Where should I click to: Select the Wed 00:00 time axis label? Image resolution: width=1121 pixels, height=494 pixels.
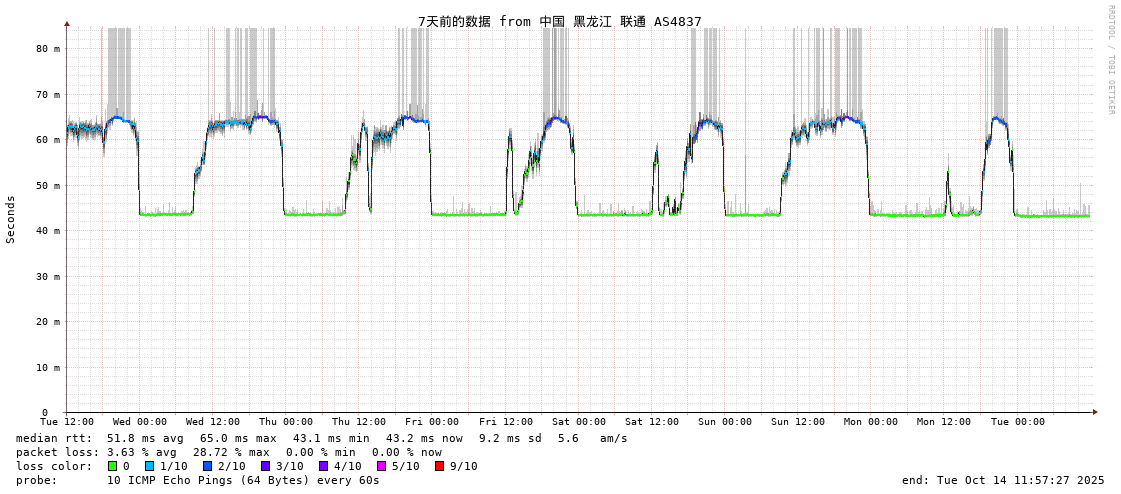(140, 422)
